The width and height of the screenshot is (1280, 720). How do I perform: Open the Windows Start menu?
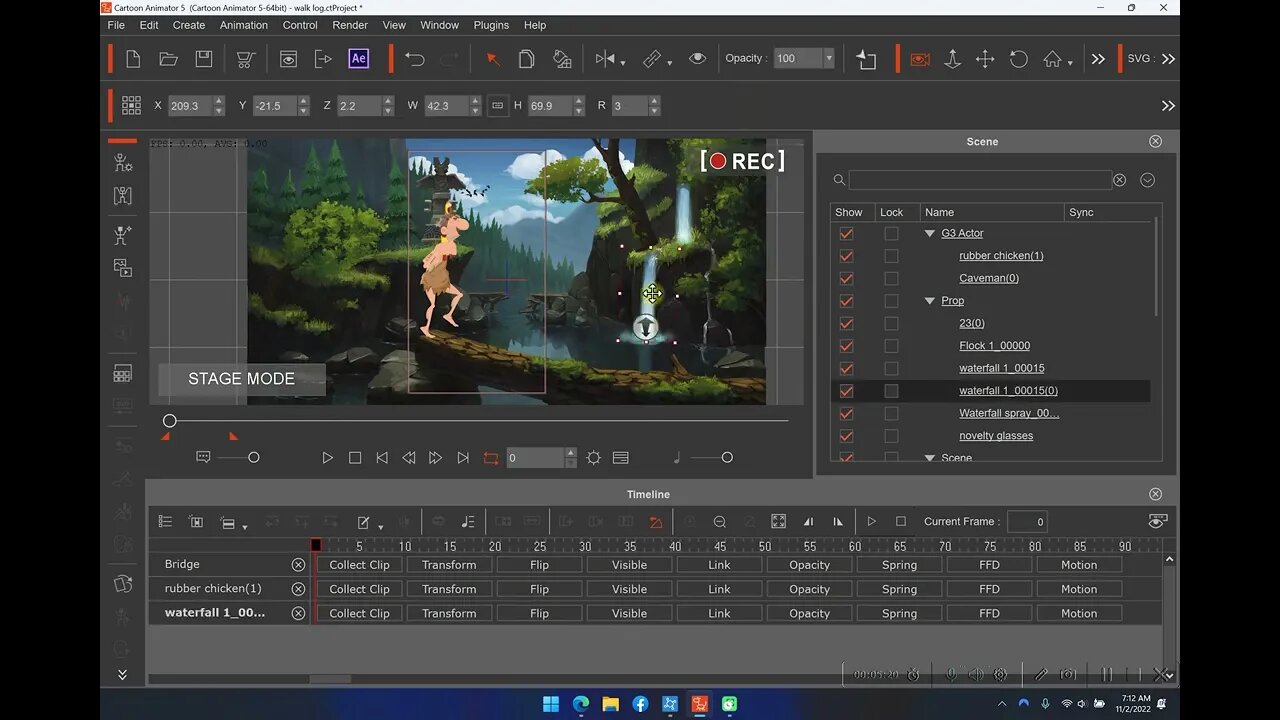click(x=551, y=704)
